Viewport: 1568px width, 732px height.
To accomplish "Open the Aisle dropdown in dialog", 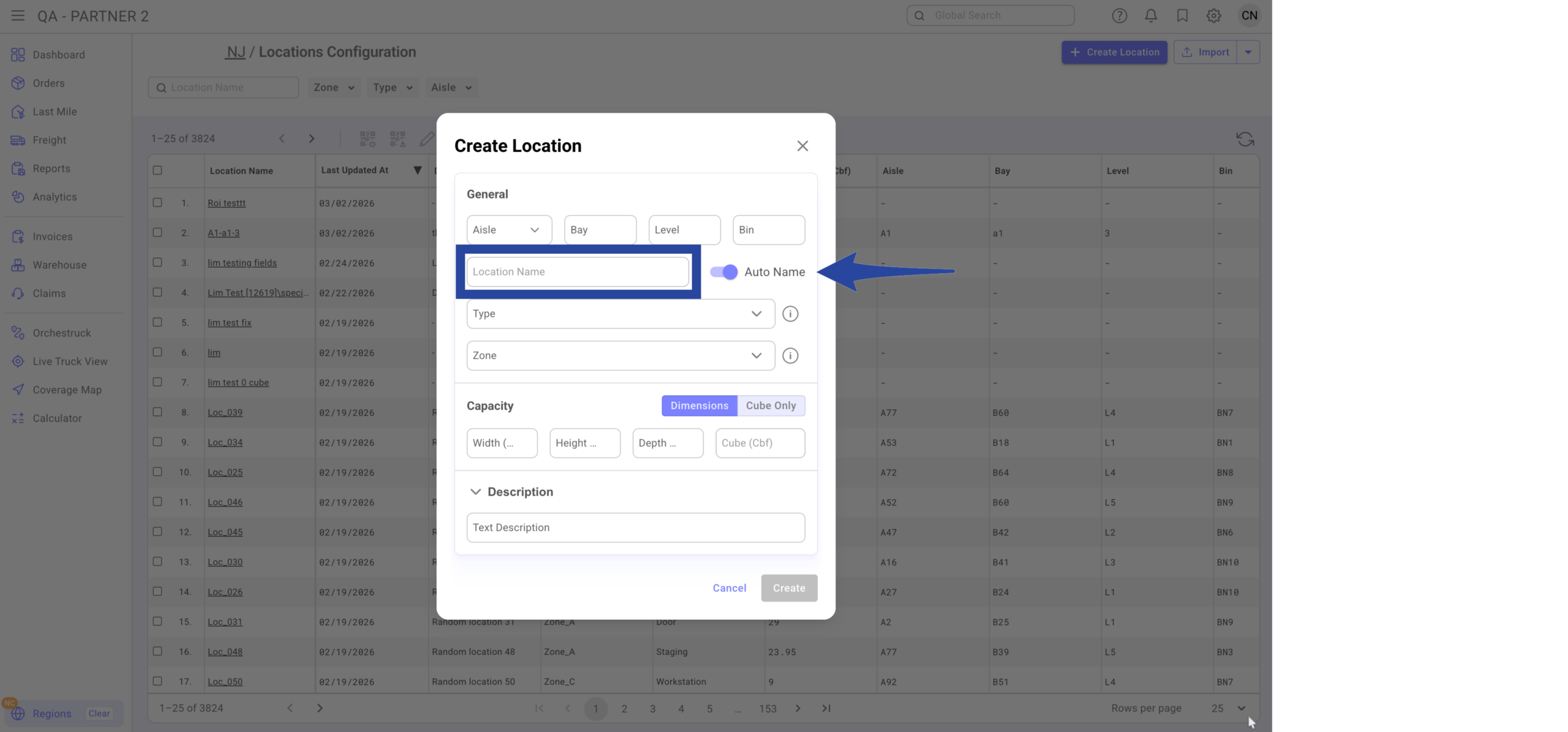I will click(508, 230).
